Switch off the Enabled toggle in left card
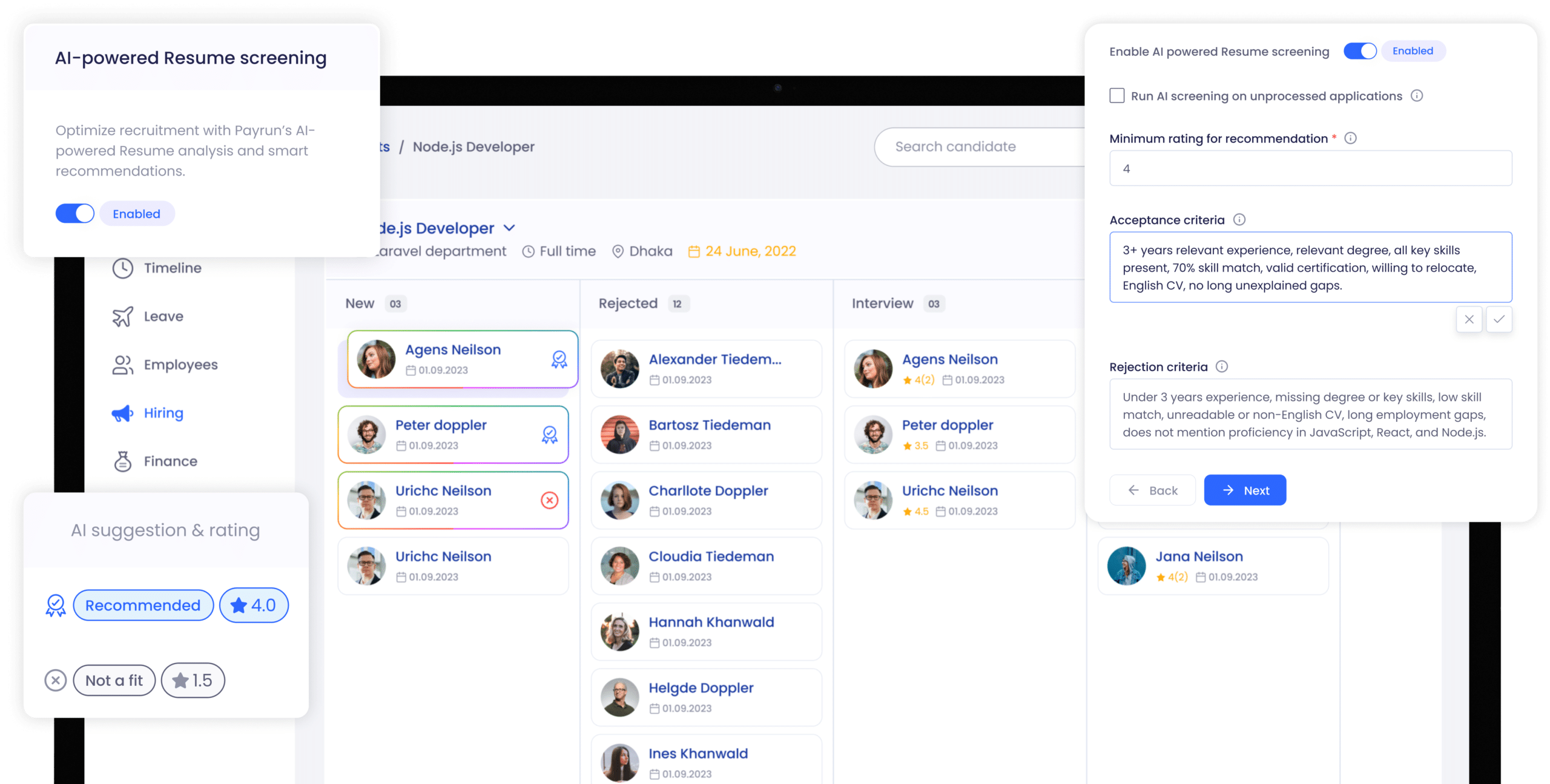 click(75, 214)
